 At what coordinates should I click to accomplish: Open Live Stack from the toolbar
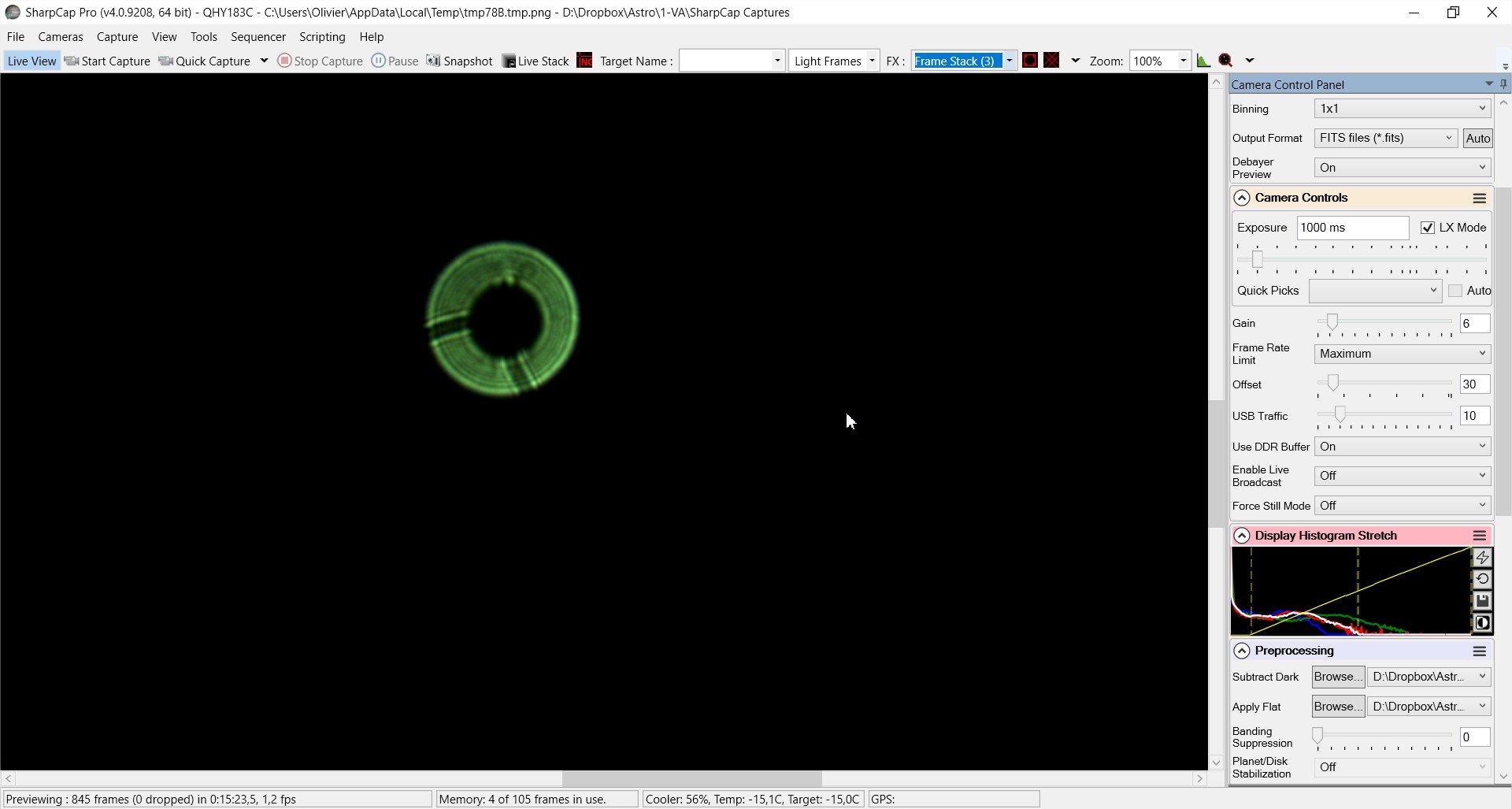tap(535, 61)
